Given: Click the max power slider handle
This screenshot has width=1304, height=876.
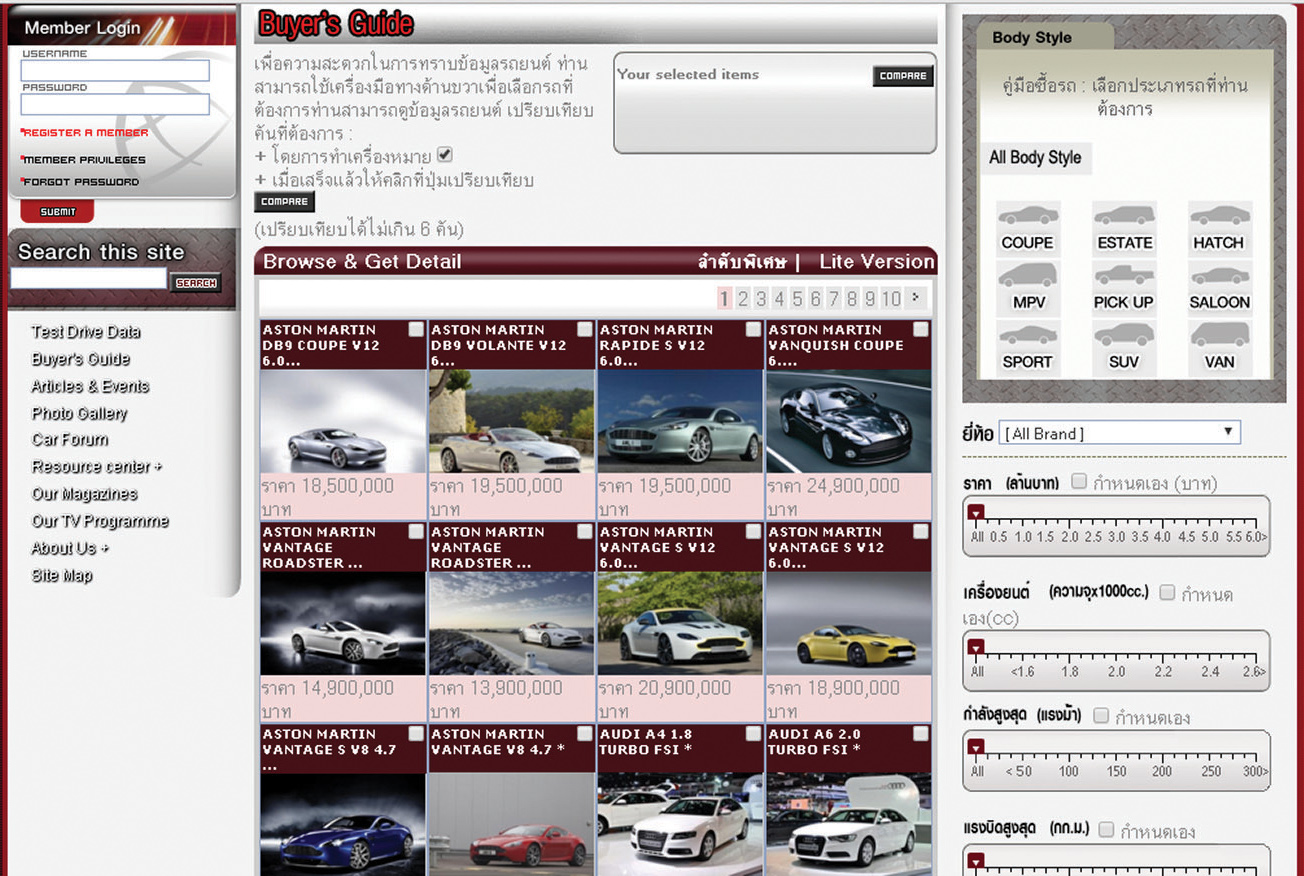Looking at the screenshot, I should coord(977,747).
